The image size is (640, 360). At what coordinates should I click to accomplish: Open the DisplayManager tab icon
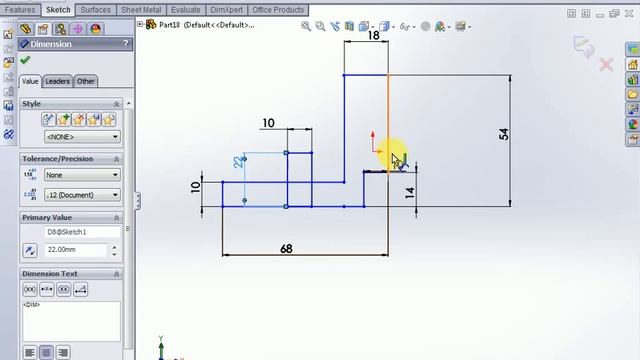point(96,29)
